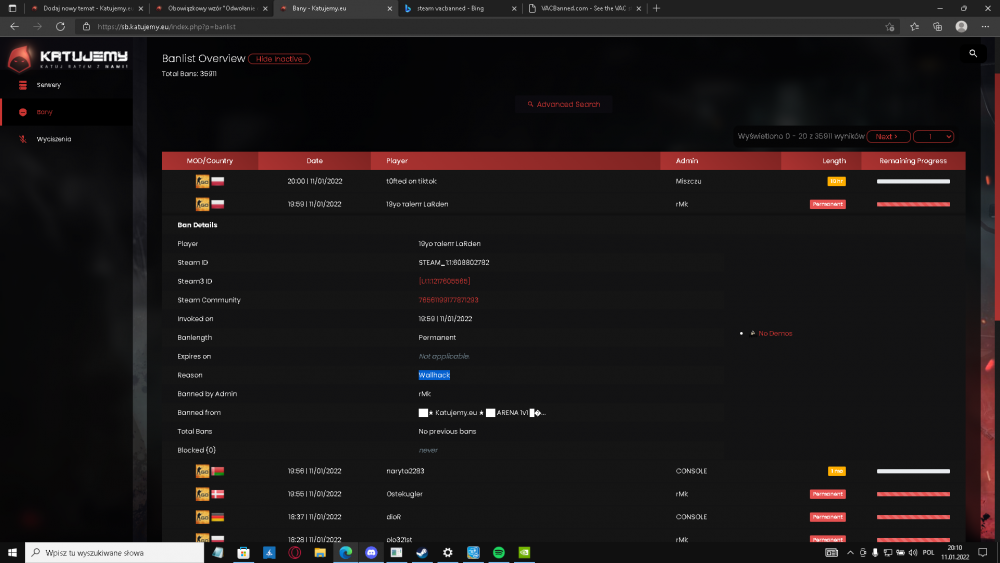
Task: Collapse the 19yo talent LaRden ban row
Action: tap(564, 204)
